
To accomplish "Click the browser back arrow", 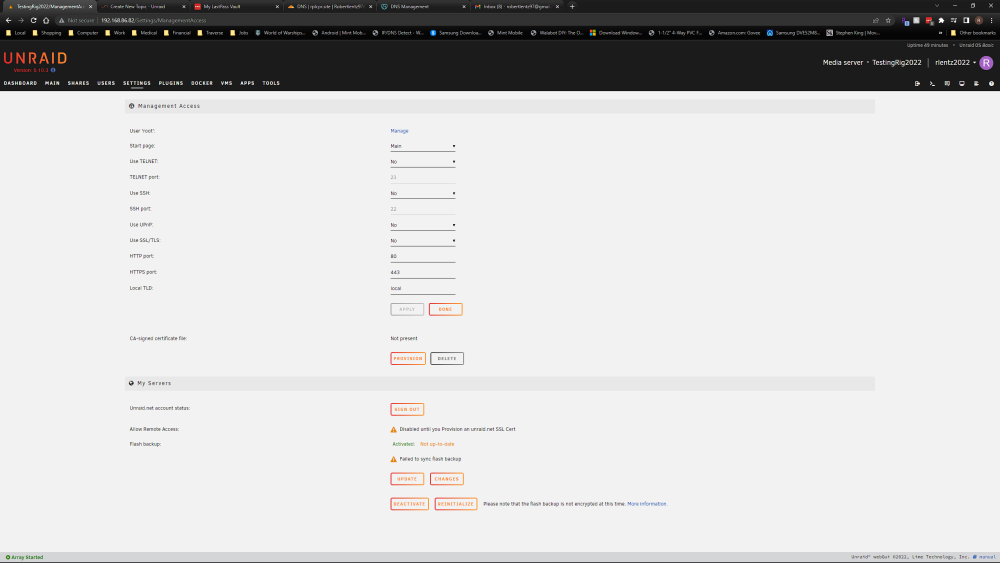I will (8, 20).
